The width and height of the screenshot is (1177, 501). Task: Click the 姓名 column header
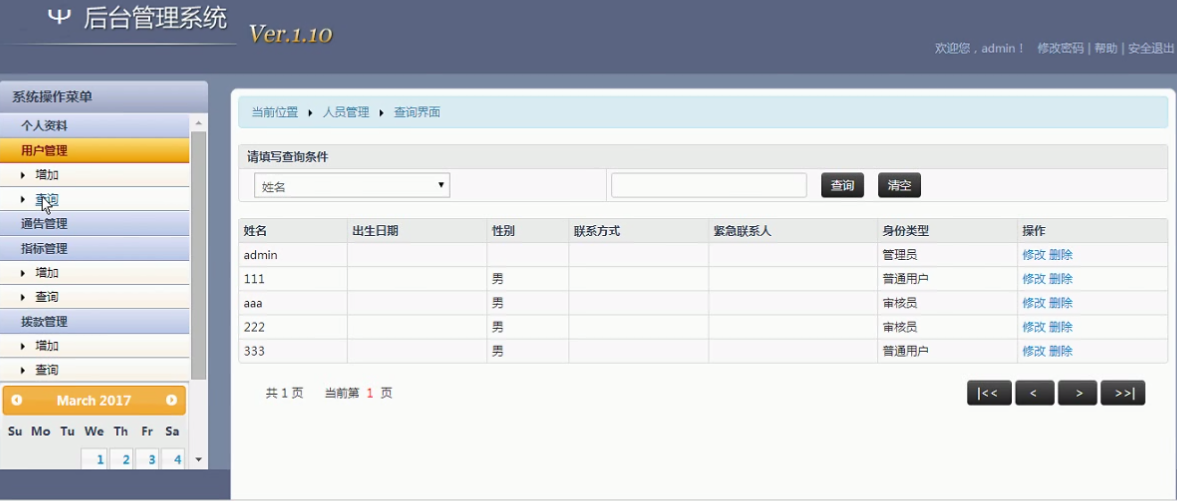coord(293,231)
